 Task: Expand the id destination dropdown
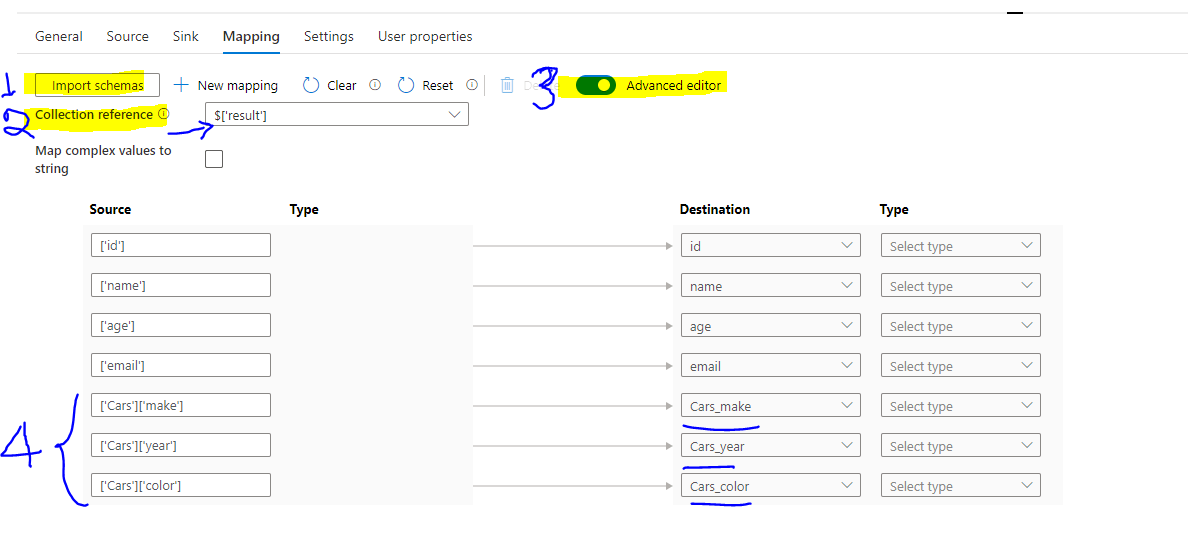point(770,246)
